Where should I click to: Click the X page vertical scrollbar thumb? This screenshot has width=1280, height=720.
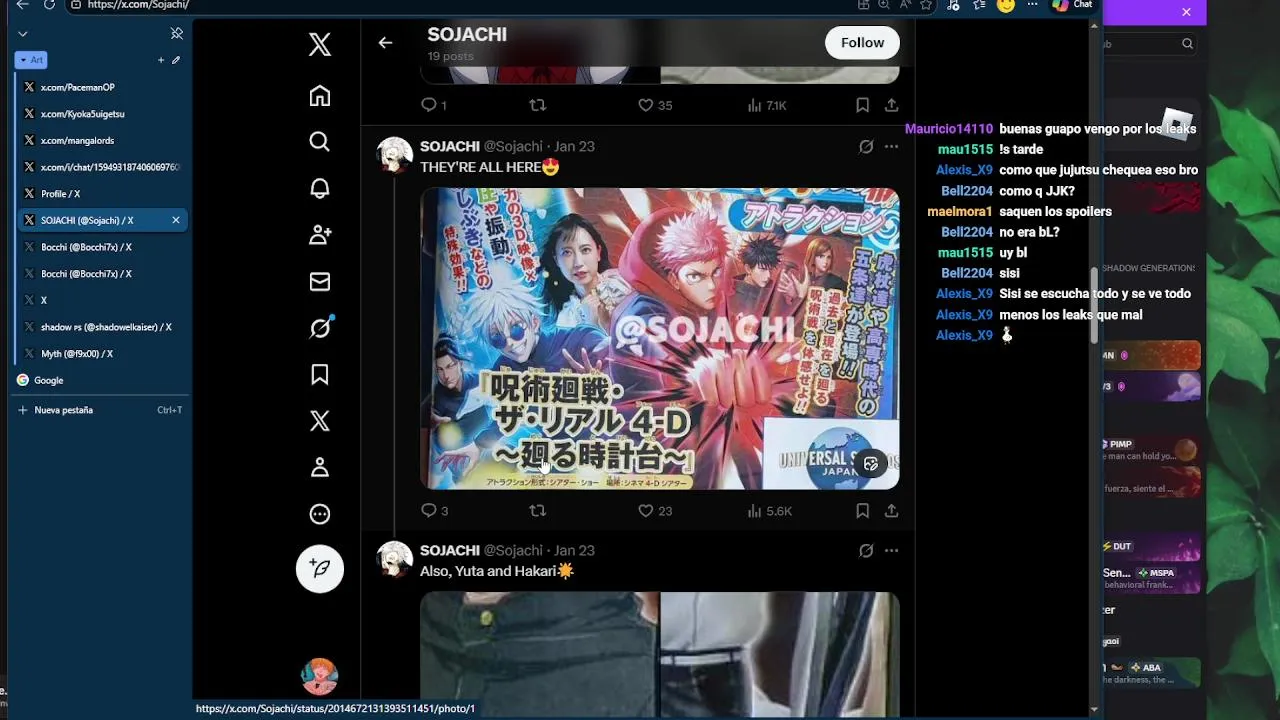(x=1094, y=305)
